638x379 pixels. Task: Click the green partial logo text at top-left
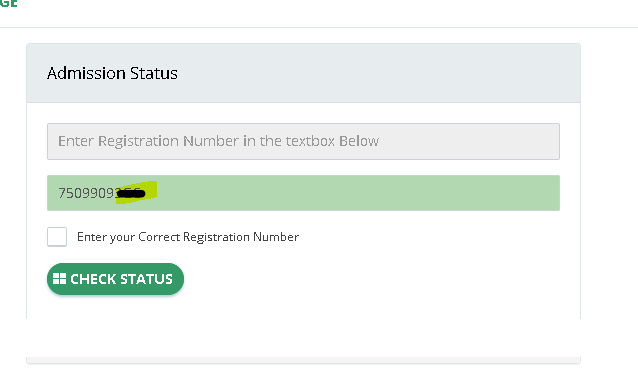[8, 4]
